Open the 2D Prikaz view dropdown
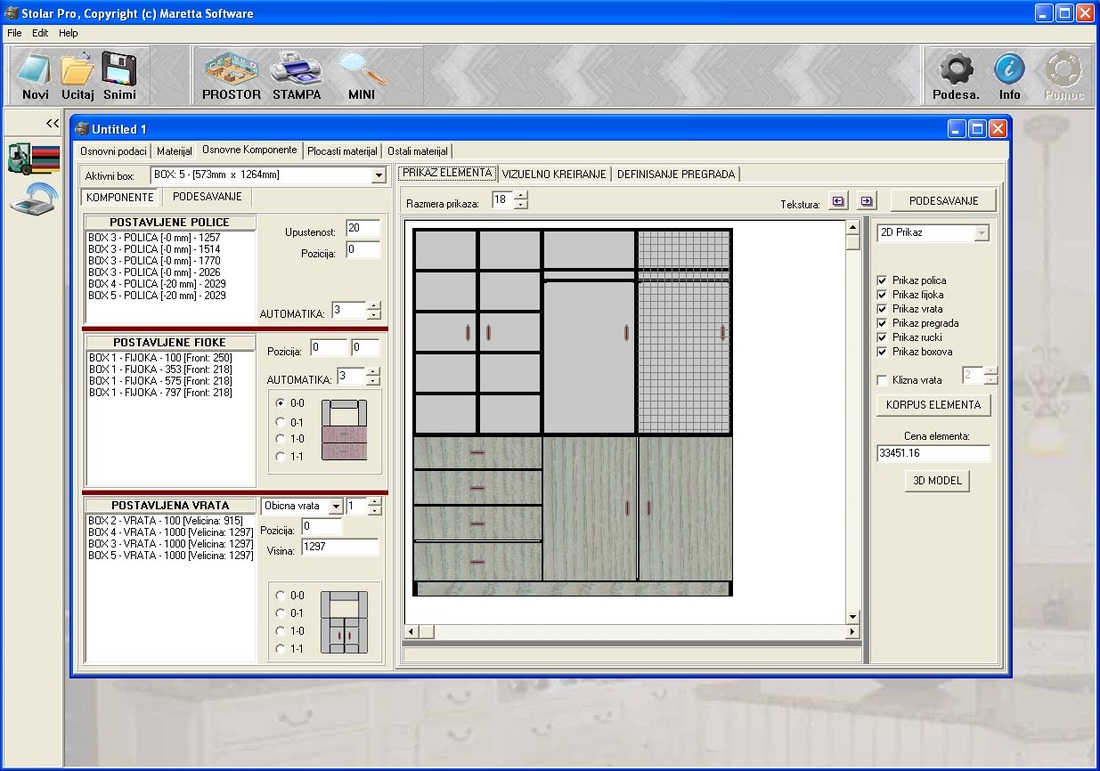 981,233
